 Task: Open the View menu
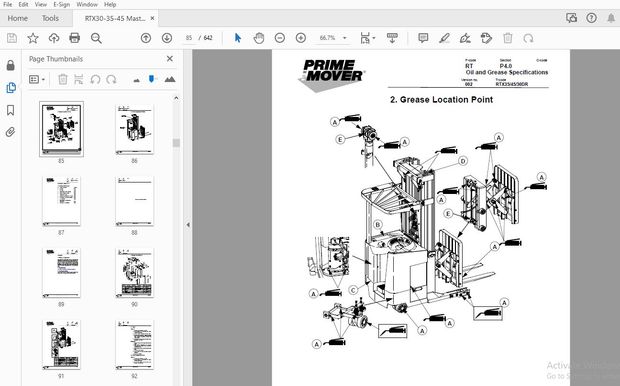(x=41, y=4)
